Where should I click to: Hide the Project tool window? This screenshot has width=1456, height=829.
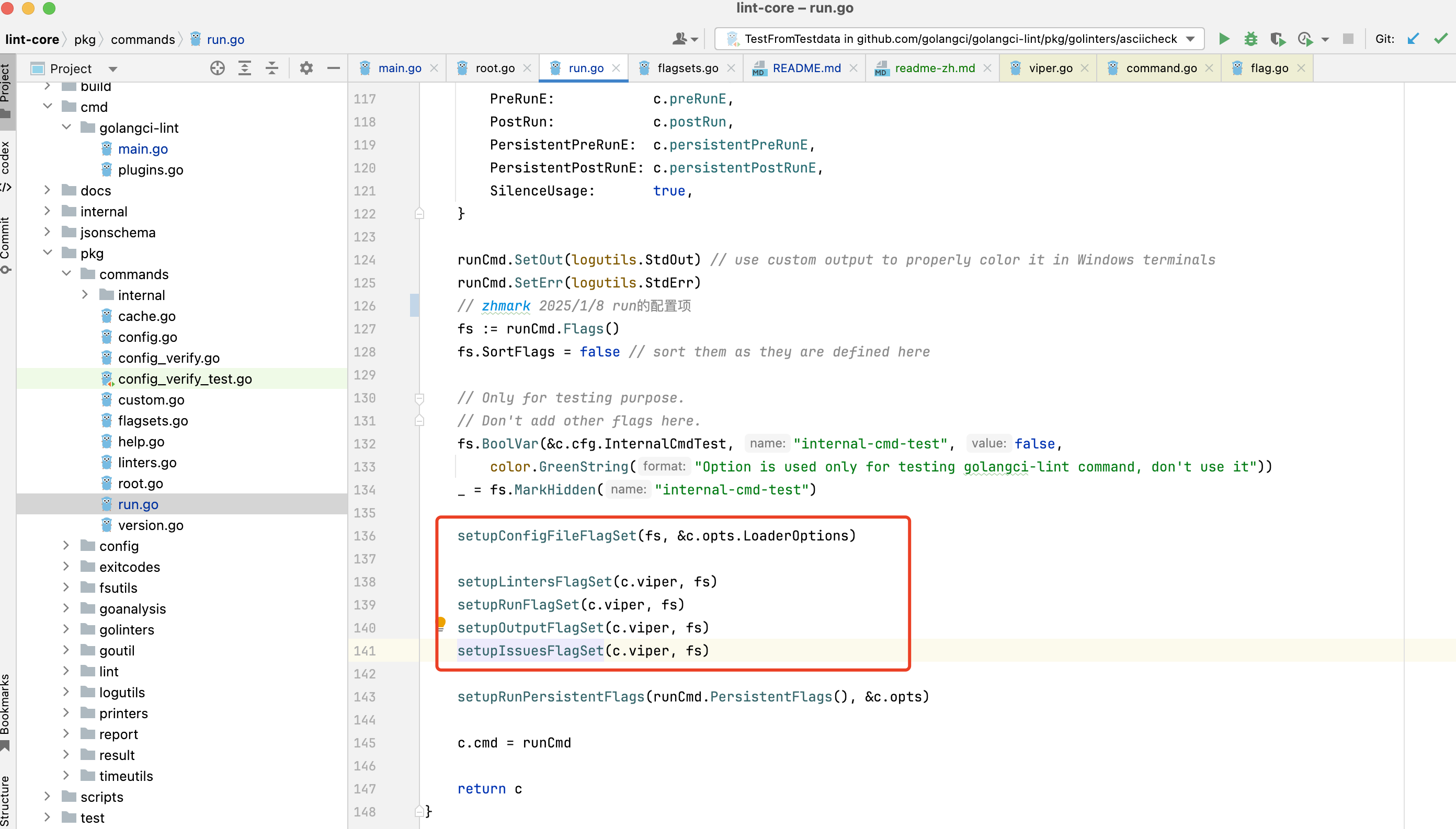333,68
